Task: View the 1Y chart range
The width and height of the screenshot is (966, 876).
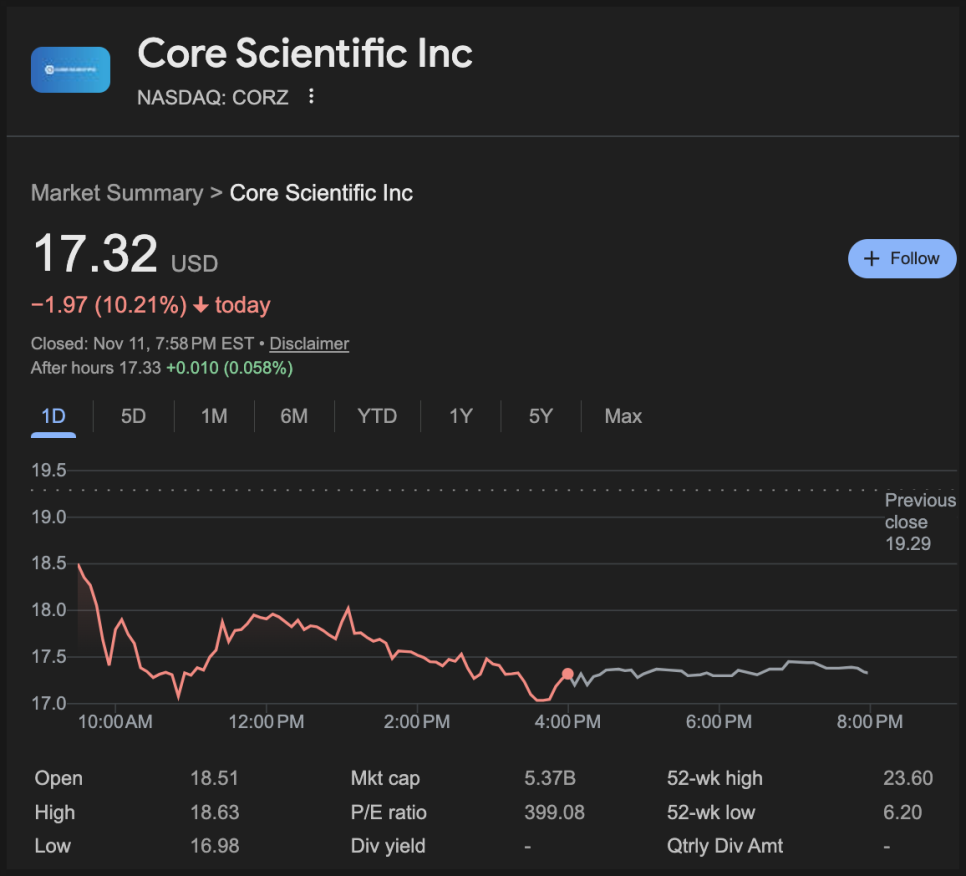Action: (x=460, y=416)
